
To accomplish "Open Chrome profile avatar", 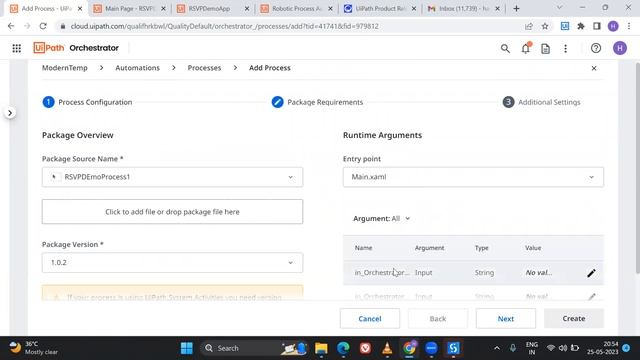I will pos(613,26).
